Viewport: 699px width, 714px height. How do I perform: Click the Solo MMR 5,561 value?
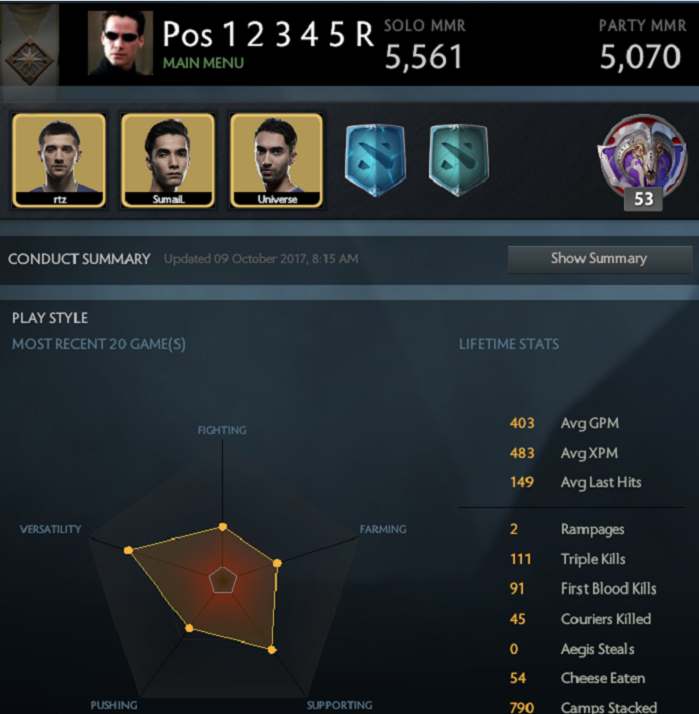click(x=423, y=57)
